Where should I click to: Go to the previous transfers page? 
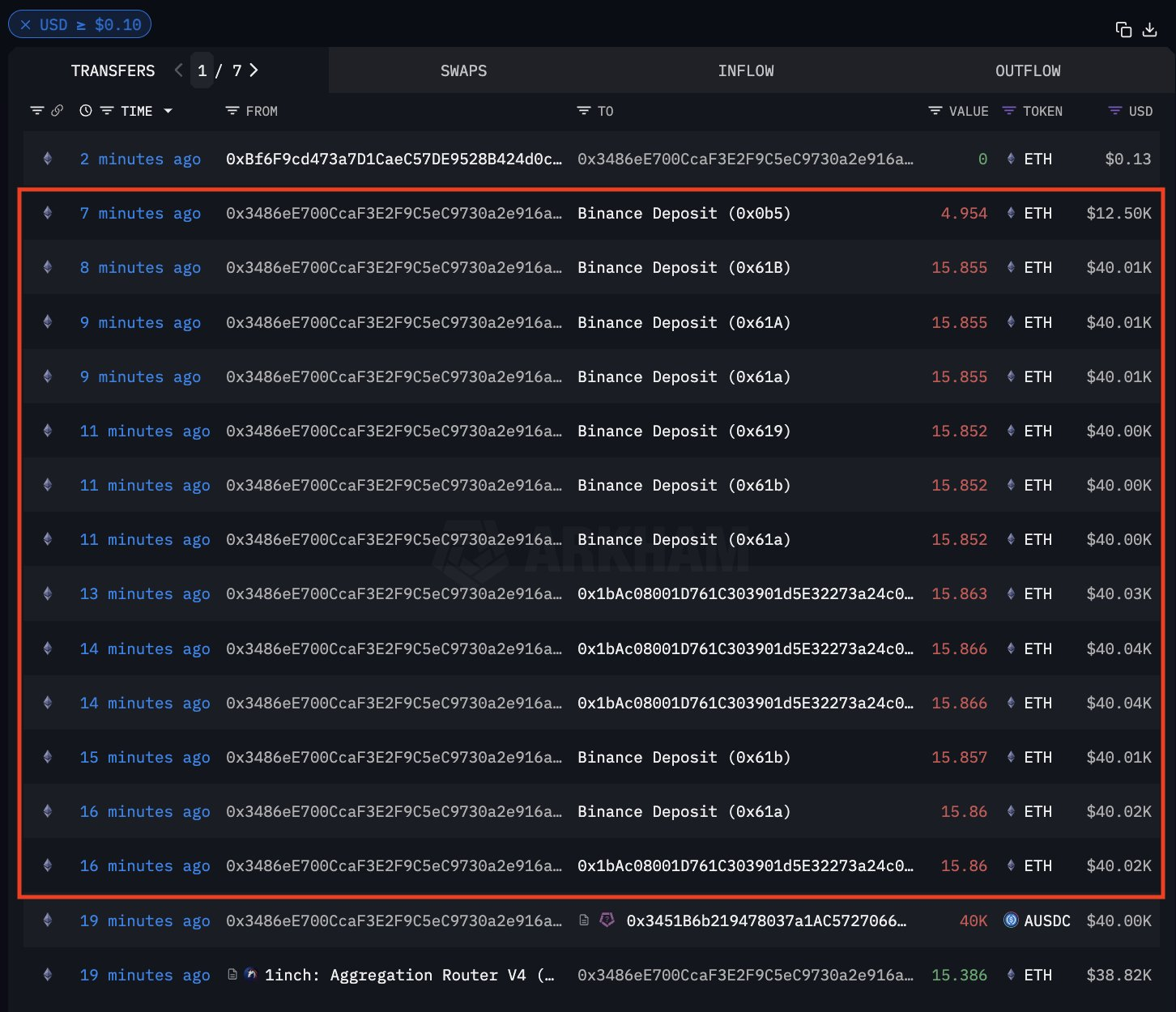(x=178, y=70)
